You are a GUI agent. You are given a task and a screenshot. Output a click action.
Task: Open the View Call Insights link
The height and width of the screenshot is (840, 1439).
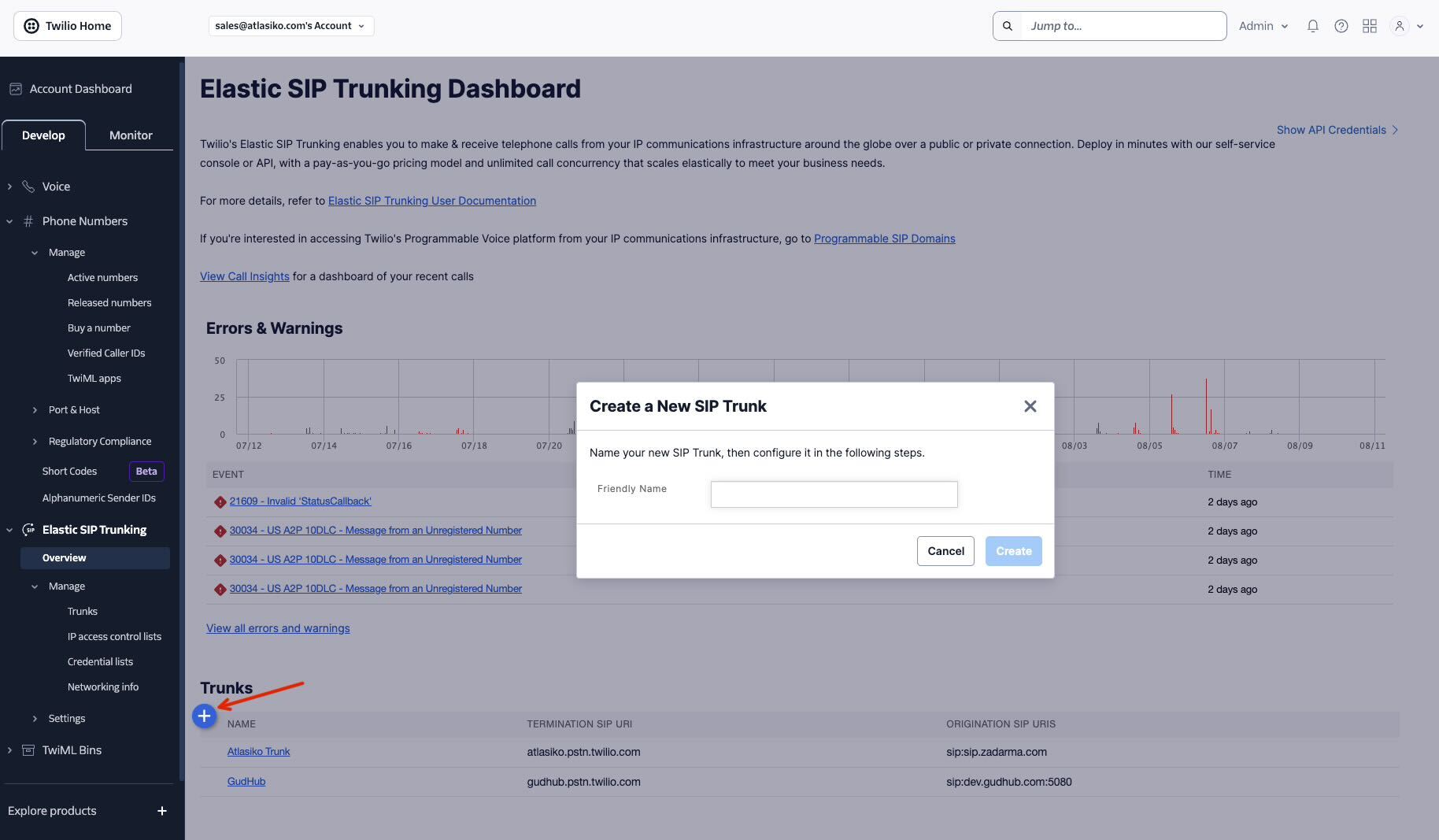[245, 276]
